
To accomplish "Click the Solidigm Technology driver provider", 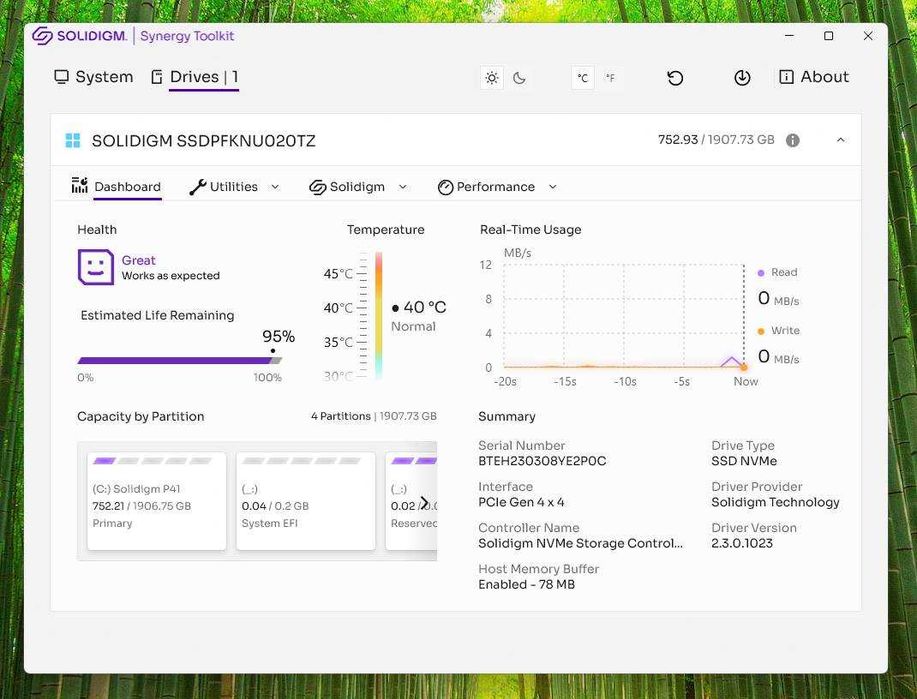I will tap(775, 502).
